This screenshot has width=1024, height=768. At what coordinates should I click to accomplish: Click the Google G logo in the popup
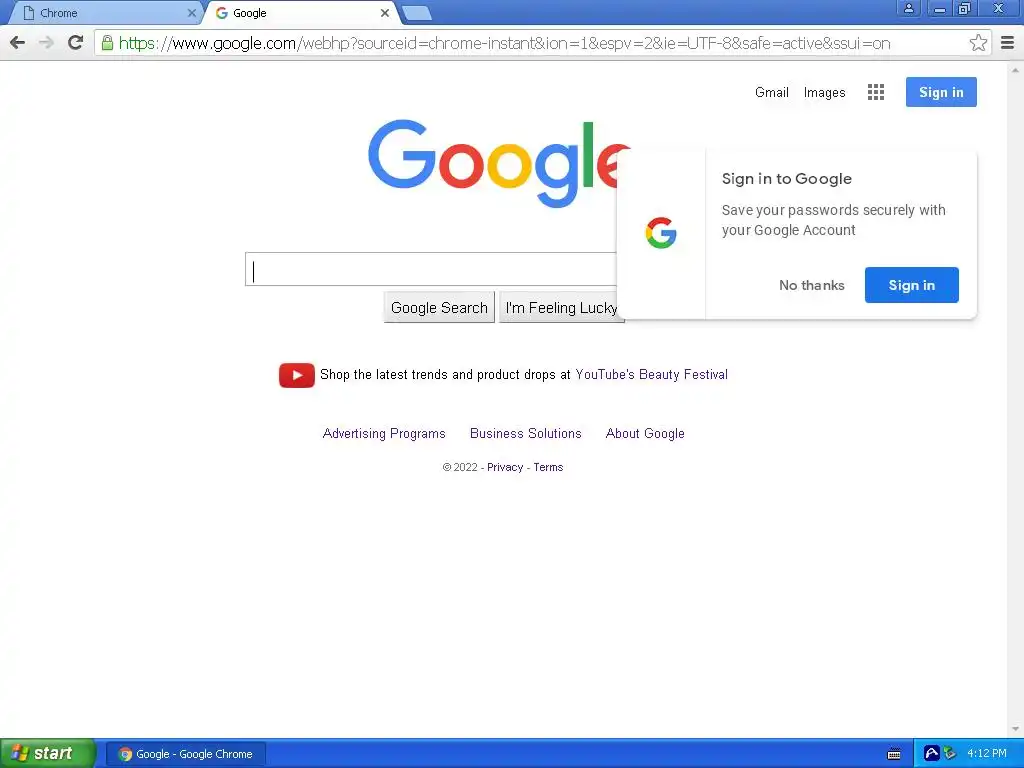[661, 232]
